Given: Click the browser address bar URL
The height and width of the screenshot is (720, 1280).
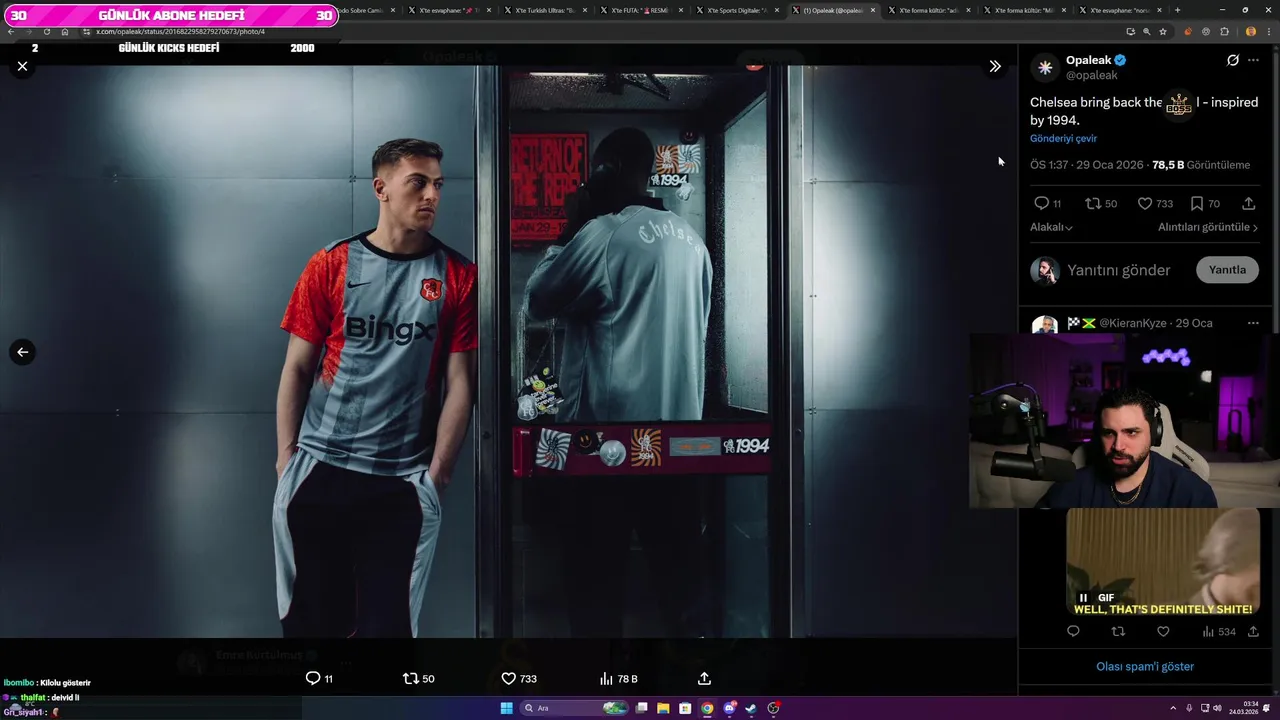Looking at the screenshot, I should click(180, 31).
